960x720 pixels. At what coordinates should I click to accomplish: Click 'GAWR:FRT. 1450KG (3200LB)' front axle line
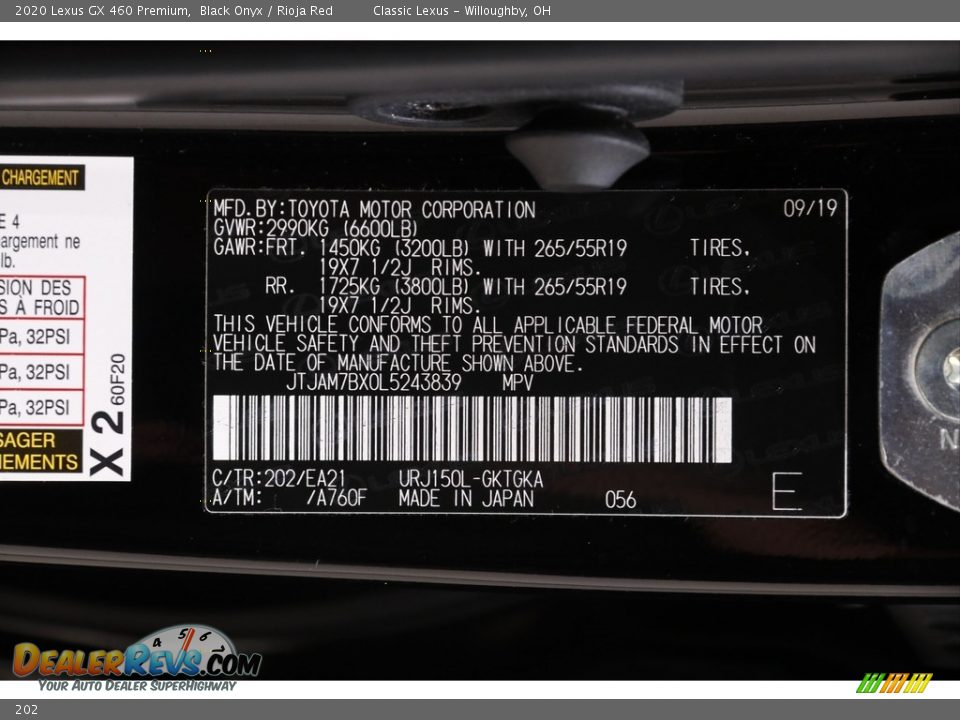[x=341, y=248]
